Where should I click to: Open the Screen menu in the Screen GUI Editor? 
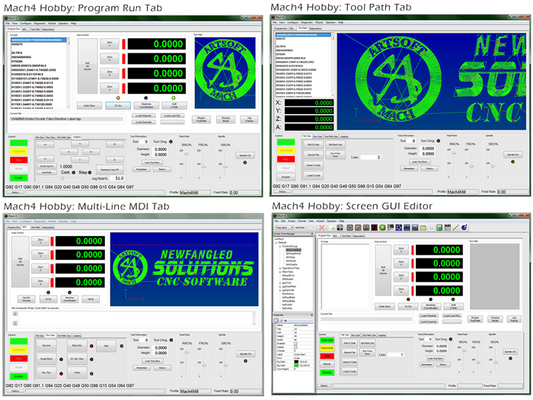tap(291, 221)
